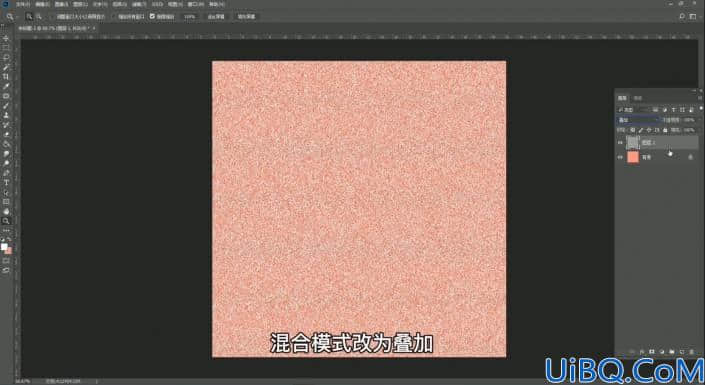Open the blend mode dropdown showing 叠加
The height and width of the screenshot is (385, 705).
pos(638,120)
